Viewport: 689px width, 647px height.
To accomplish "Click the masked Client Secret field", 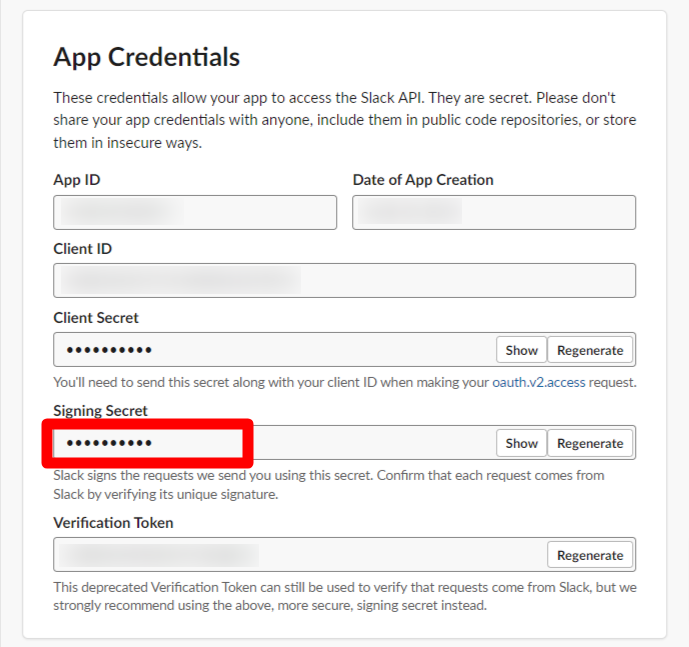I will tap(275, 350).
